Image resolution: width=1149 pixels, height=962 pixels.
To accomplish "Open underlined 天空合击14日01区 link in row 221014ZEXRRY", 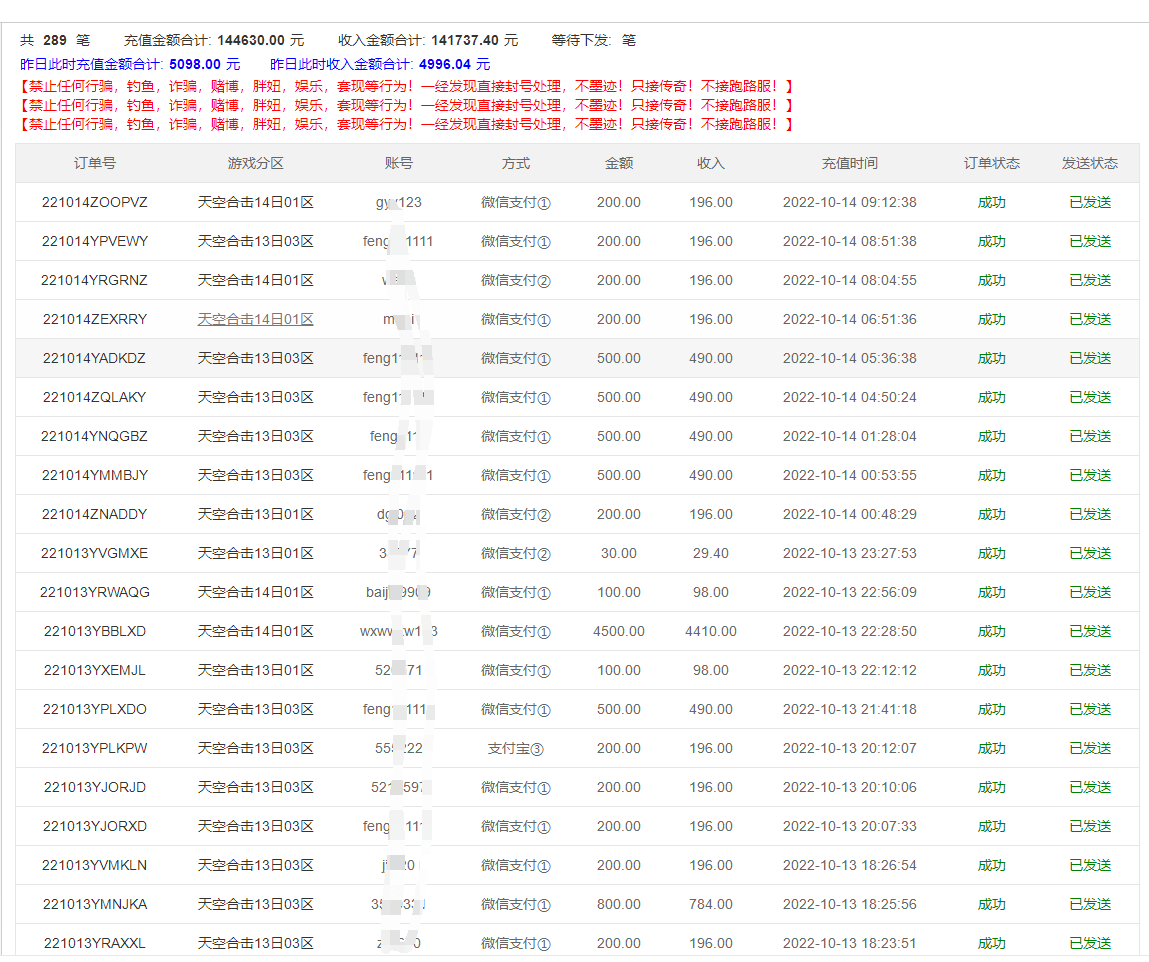I will (x=255, y=319).
